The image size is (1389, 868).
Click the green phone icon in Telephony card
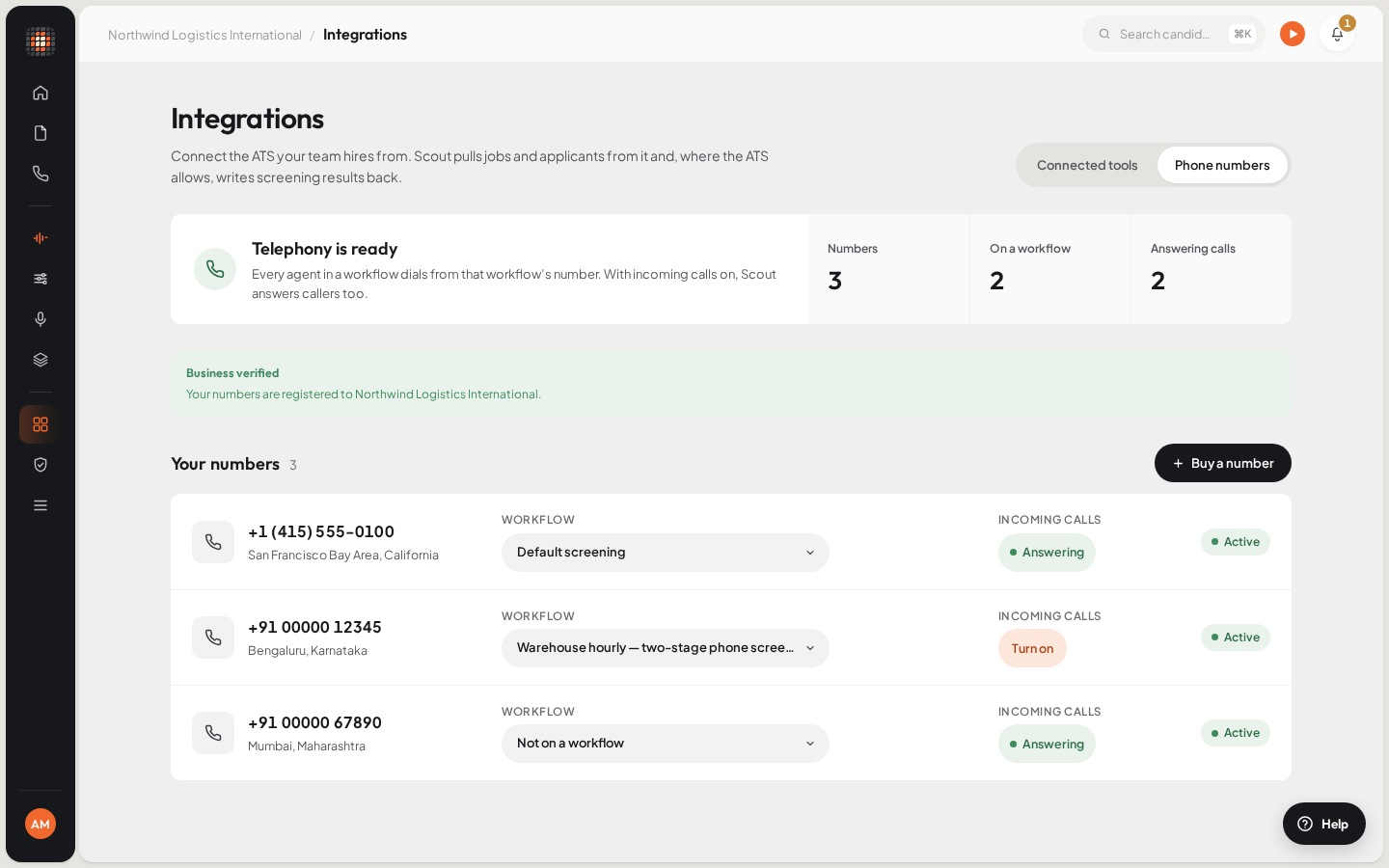point(215,269)
